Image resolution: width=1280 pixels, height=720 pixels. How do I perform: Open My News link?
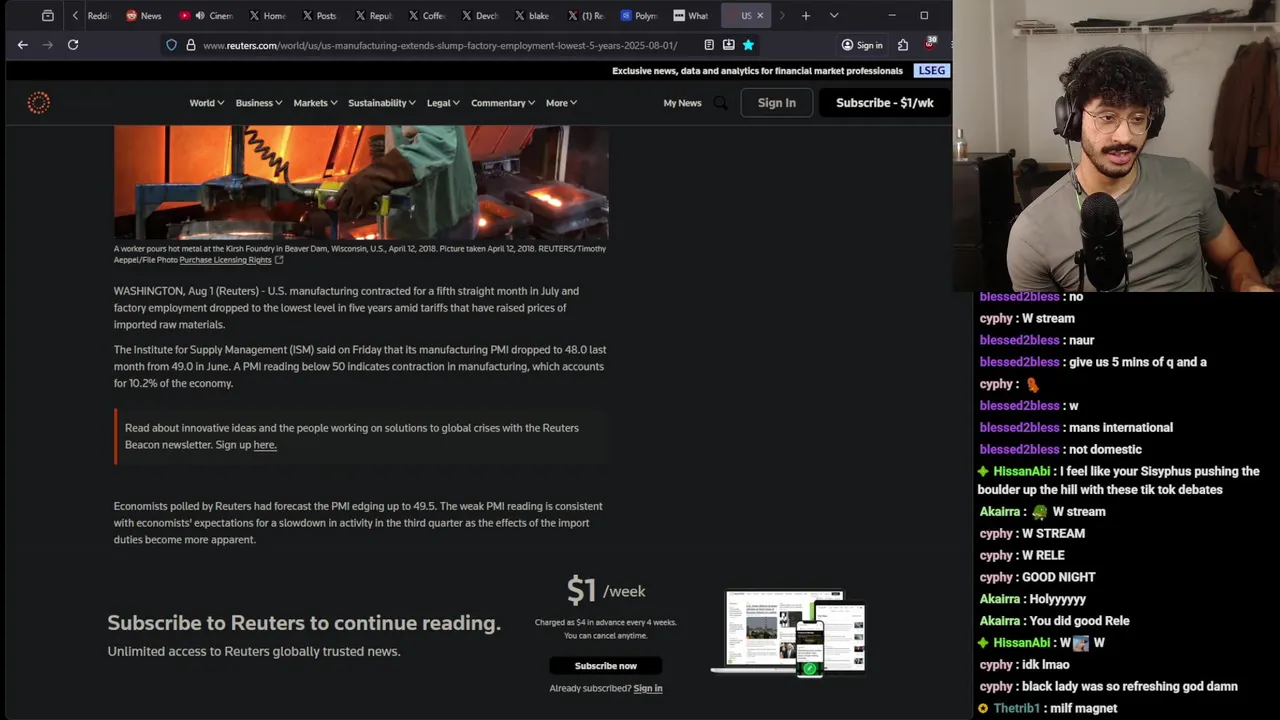click(682, 103)
